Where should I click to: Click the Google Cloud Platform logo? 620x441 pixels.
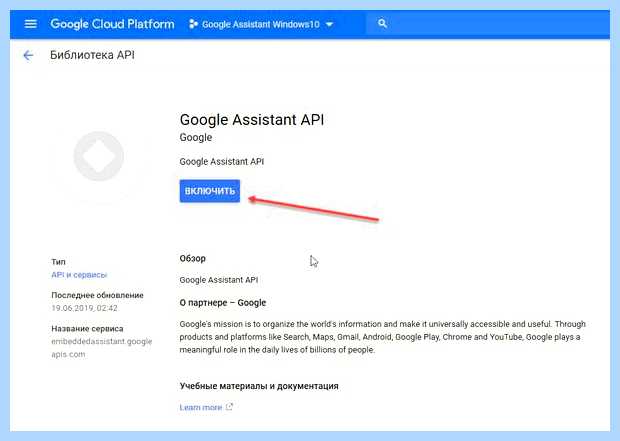[x=112, y=24]
